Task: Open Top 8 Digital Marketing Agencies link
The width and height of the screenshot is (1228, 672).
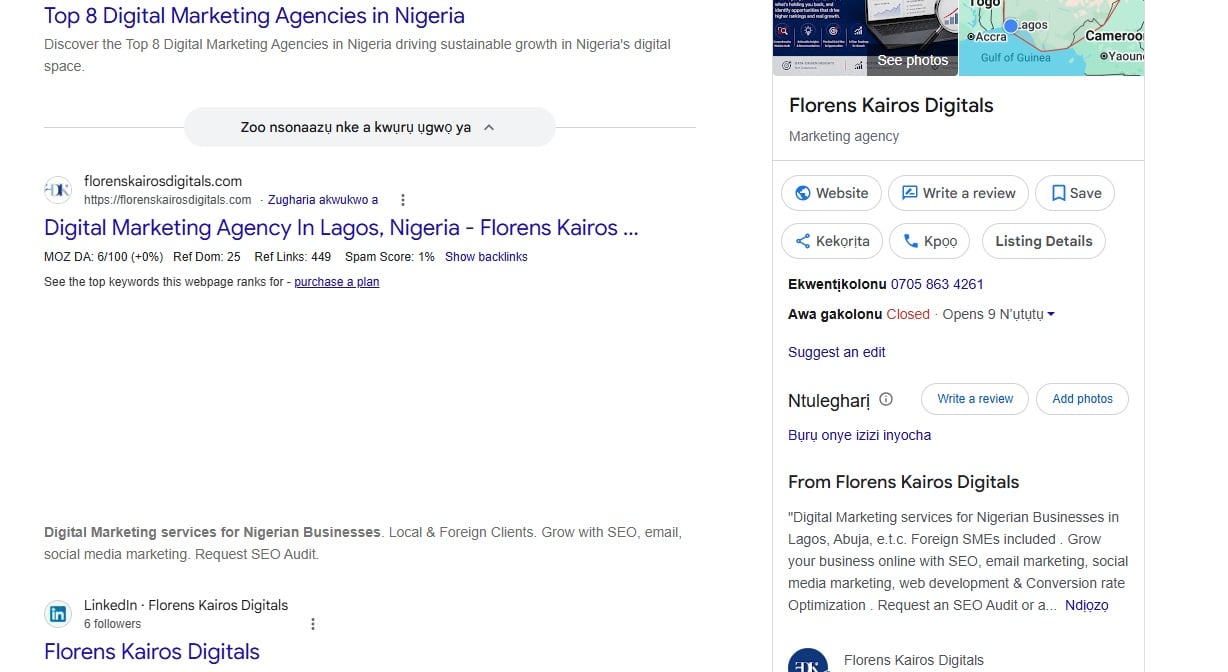Action: click(x=254, y=16)
